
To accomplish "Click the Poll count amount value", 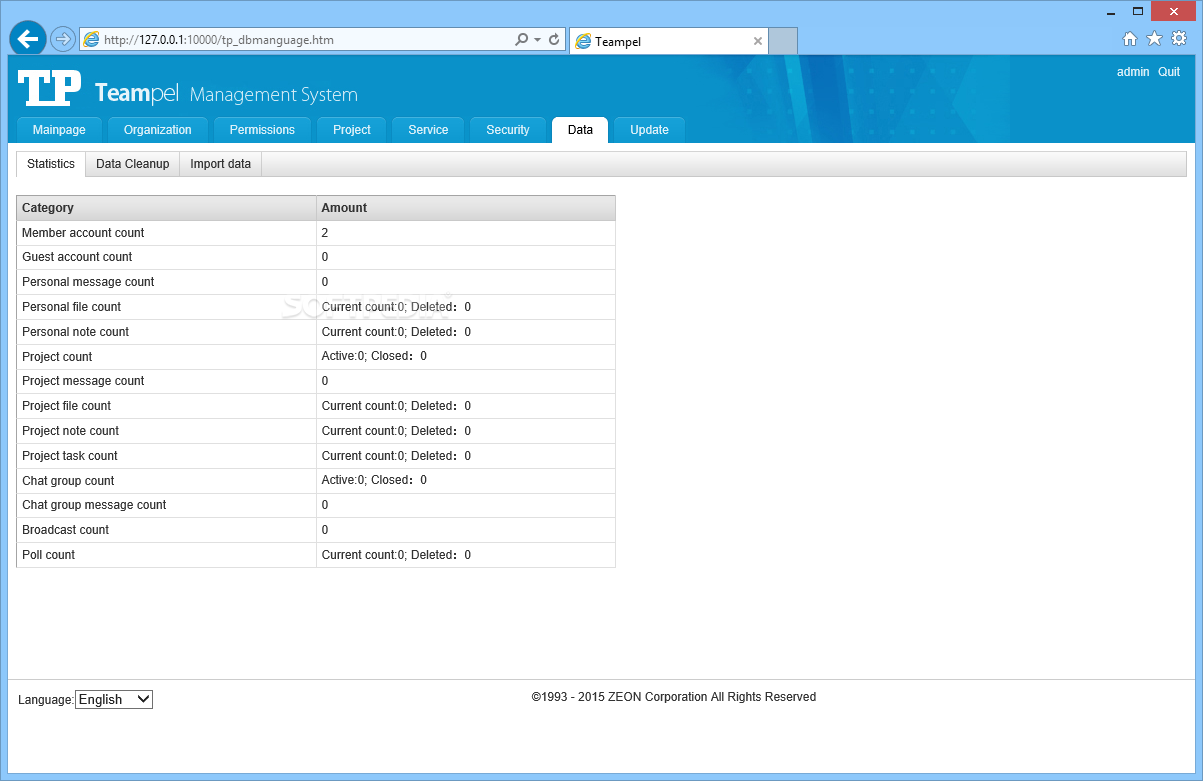I will tap(396, 555).
